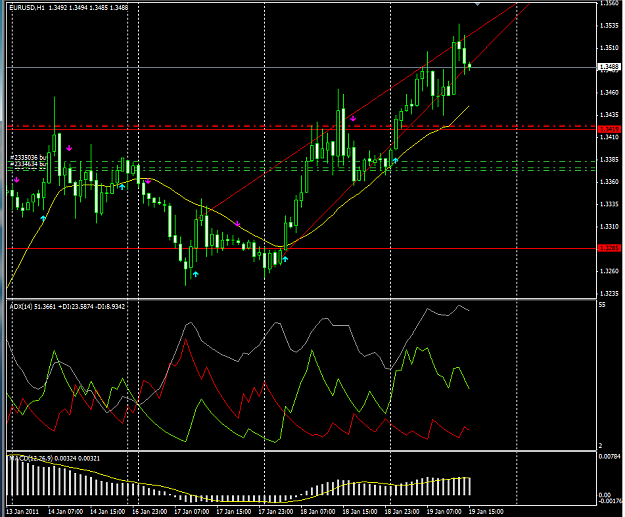The height and width of the screenshot is (517, 625).
Task: Click the #2335036 buy order label
Action: coord(28,158)
